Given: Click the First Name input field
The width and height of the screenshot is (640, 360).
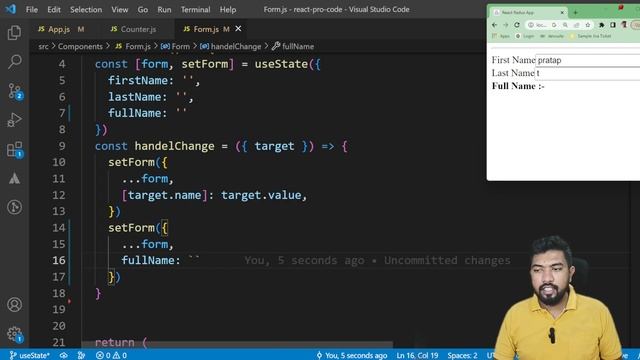Looking at the screenshot, I should (x=588, y=60).
